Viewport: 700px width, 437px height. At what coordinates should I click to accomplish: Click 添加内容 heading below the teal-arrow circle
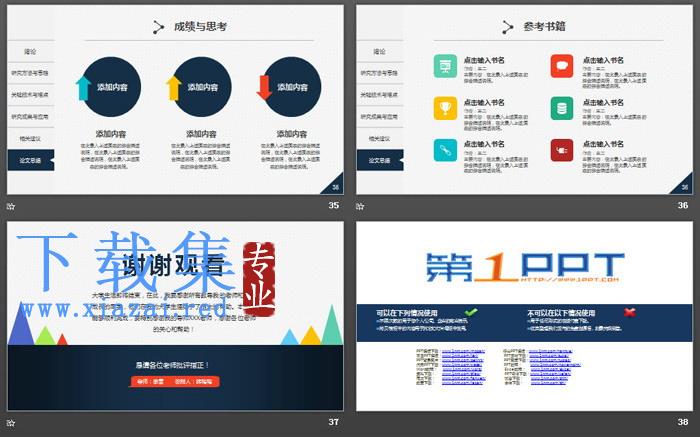pyautogui.click(x=111, y=133)
